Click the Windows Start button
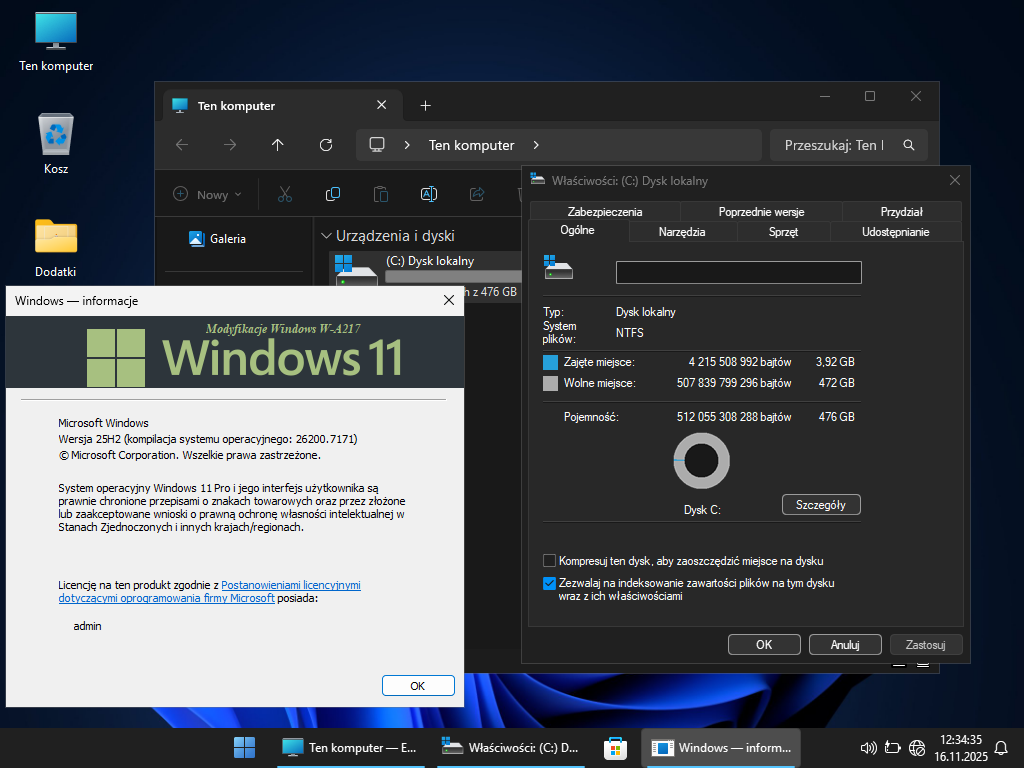1024x768 pixels. click(244, 747)
